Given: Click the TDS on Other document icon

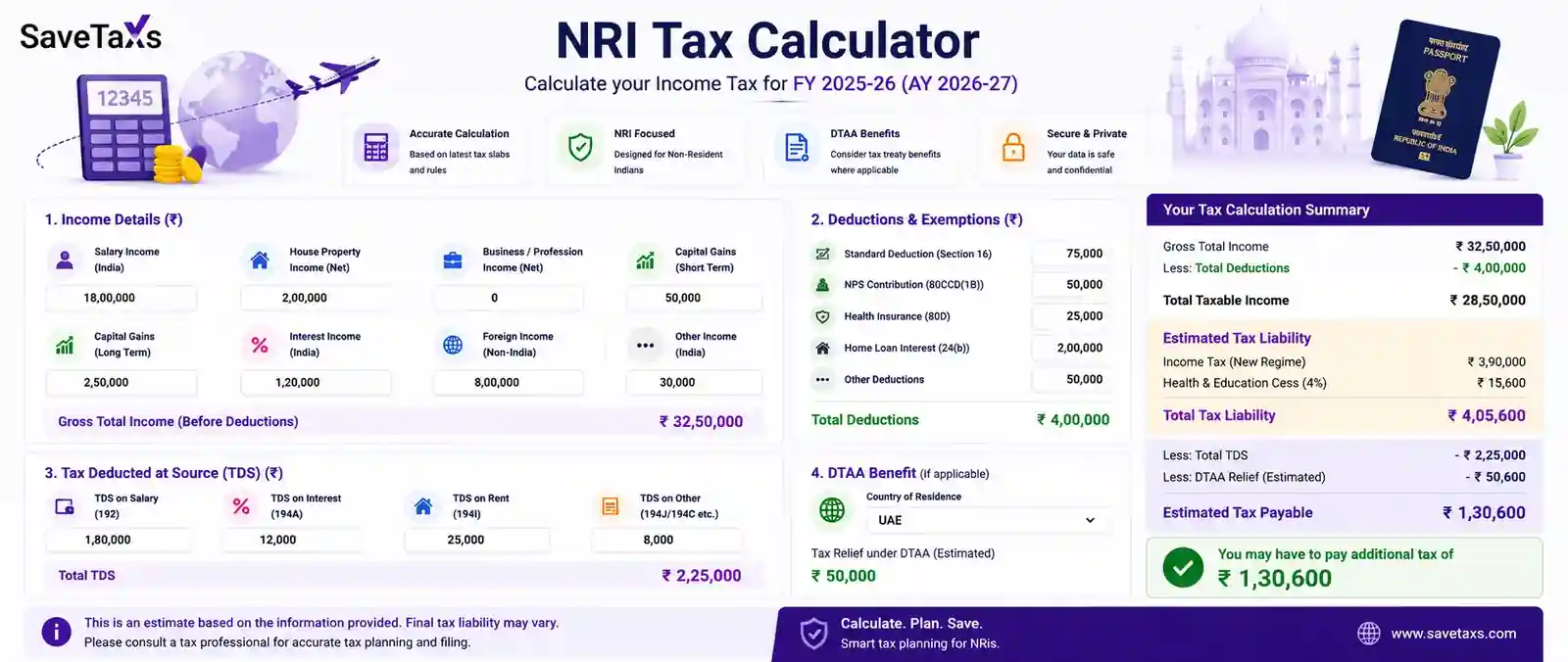Looking at the screenshot, I should pyautogui.click(x=611, y=506).
